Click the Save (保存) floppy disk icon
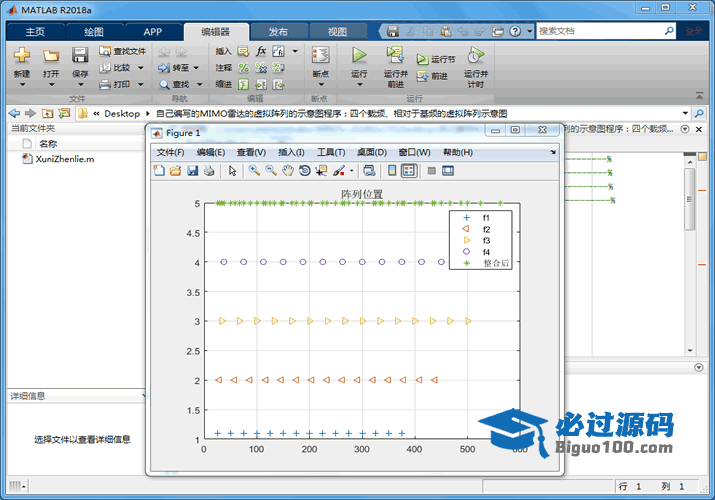This screenshot has height=500, width=715. point(80,55)
